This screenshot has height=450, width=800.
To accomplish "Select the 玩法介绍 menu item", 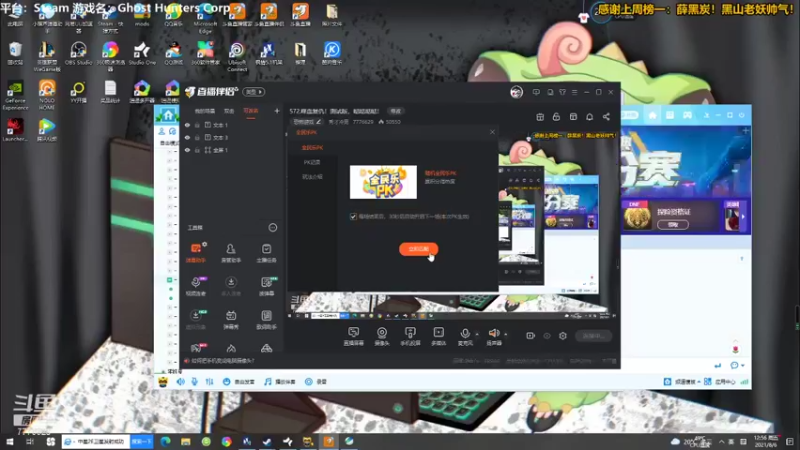I will pyautogui.click(x=312, y=177).
